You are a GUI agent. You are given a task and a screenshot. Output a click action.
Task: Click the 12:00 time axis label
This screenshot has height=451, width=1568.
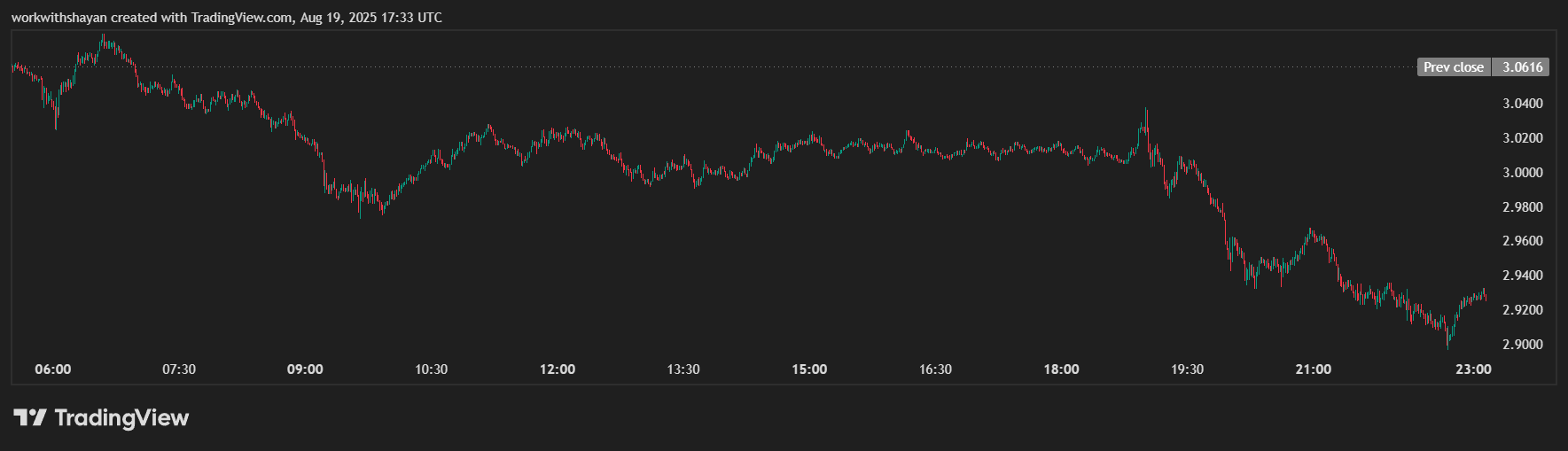click(x=558, y=369)
